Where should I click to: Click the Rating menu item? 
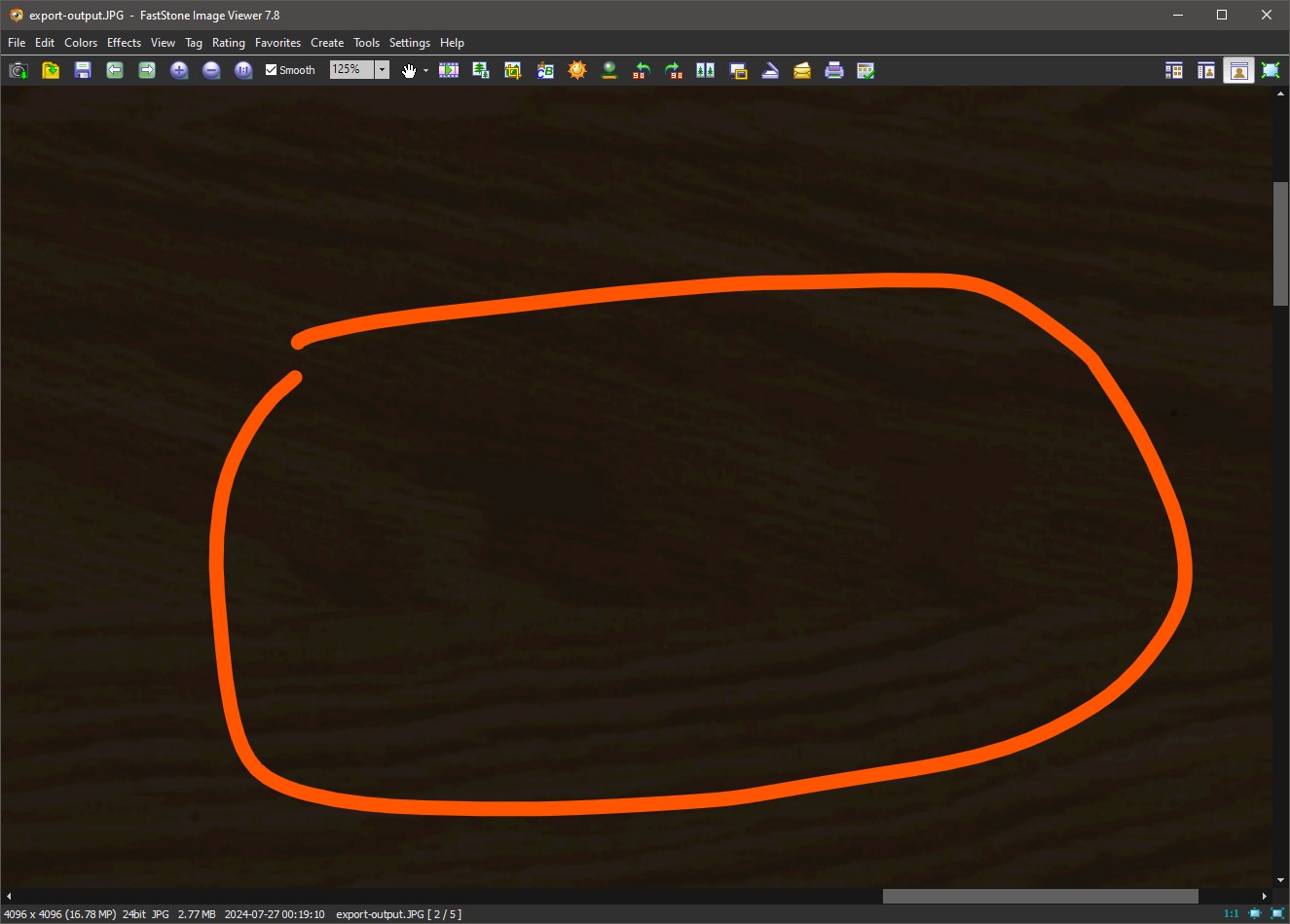click(229, 43)
